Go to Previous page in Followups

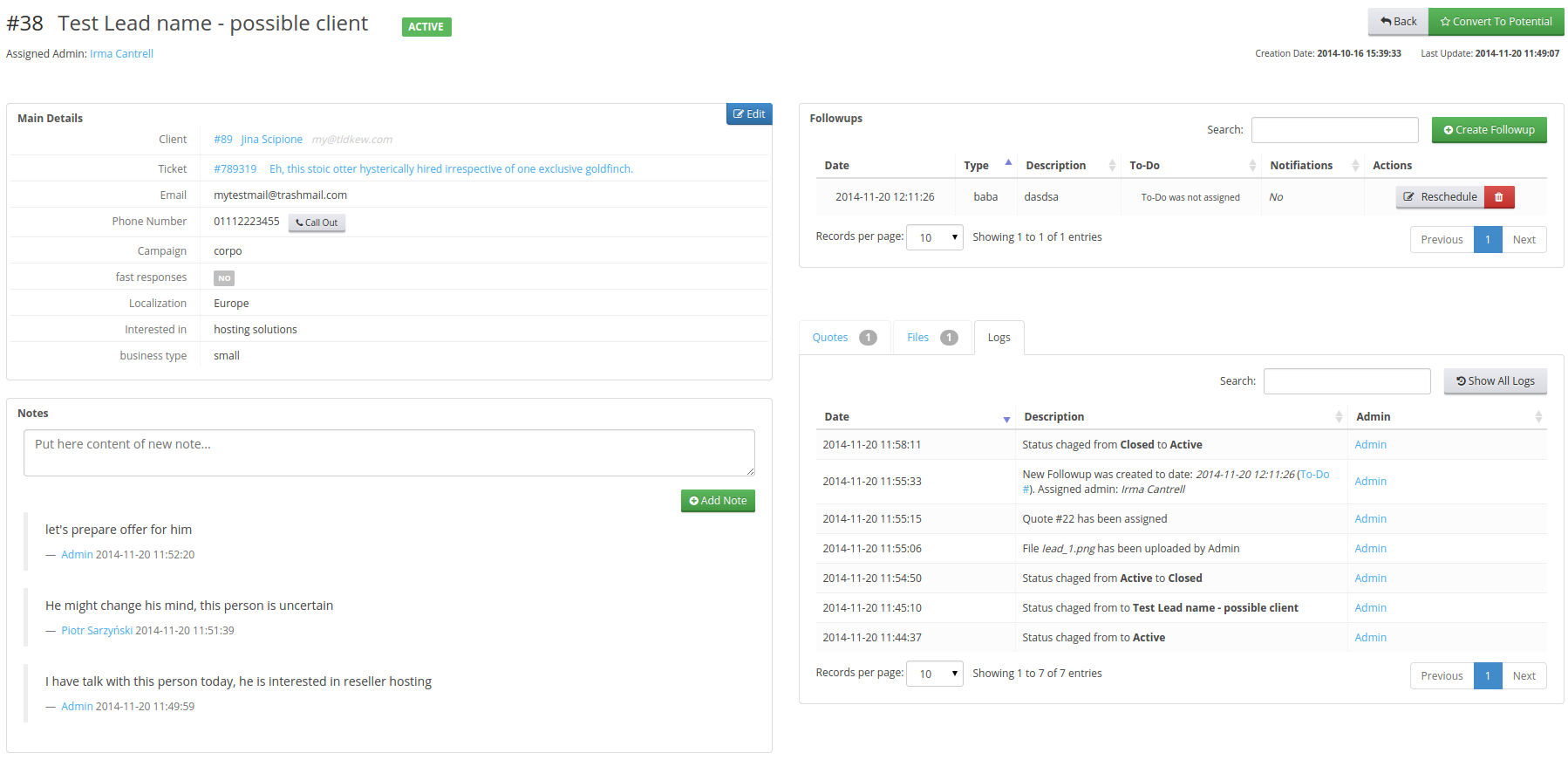[1442, 240]
